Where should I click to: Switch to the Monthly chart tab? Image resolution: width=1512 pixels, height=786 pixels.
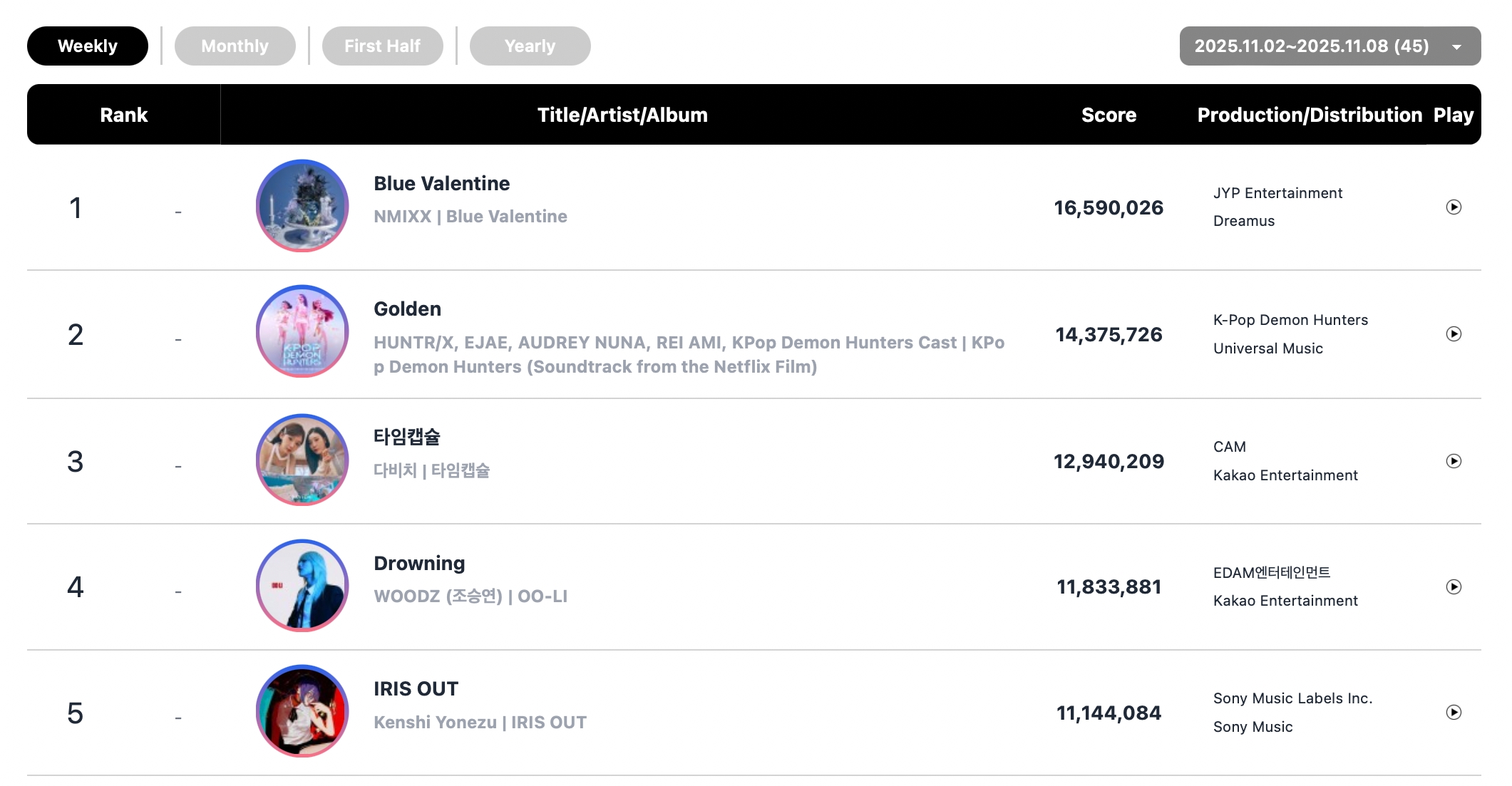[235, 46]
